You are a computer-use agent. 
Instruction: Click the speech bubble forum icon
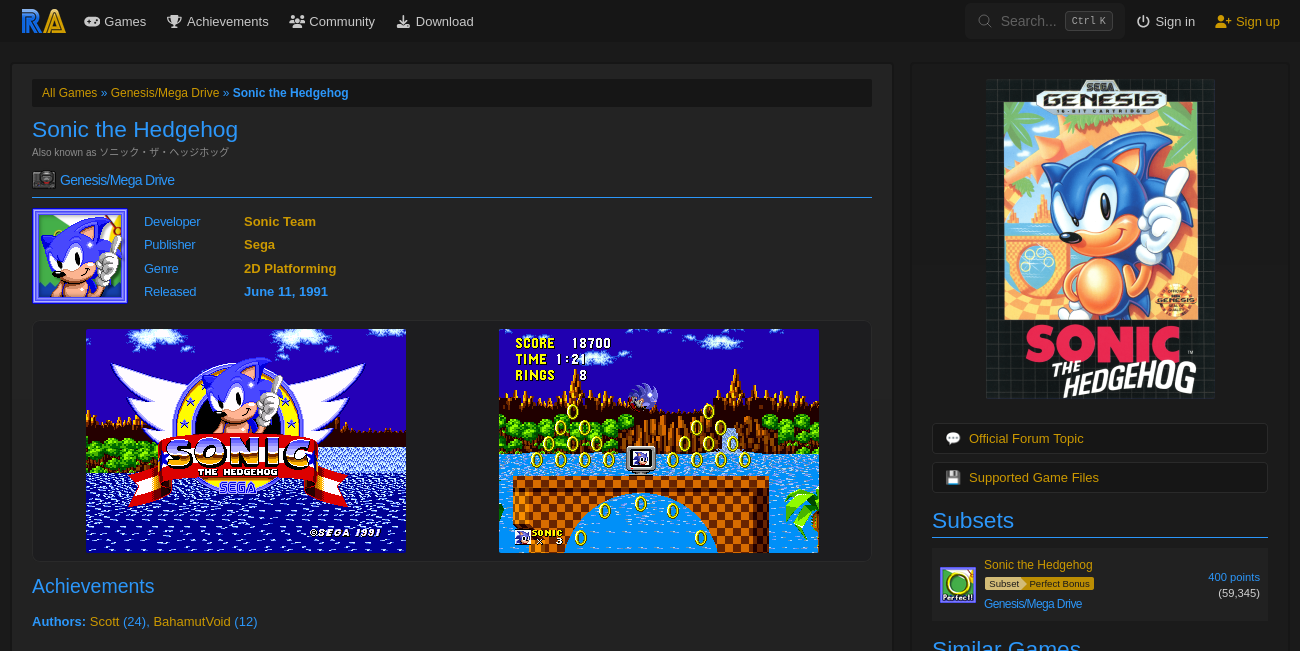click(953, 439)
